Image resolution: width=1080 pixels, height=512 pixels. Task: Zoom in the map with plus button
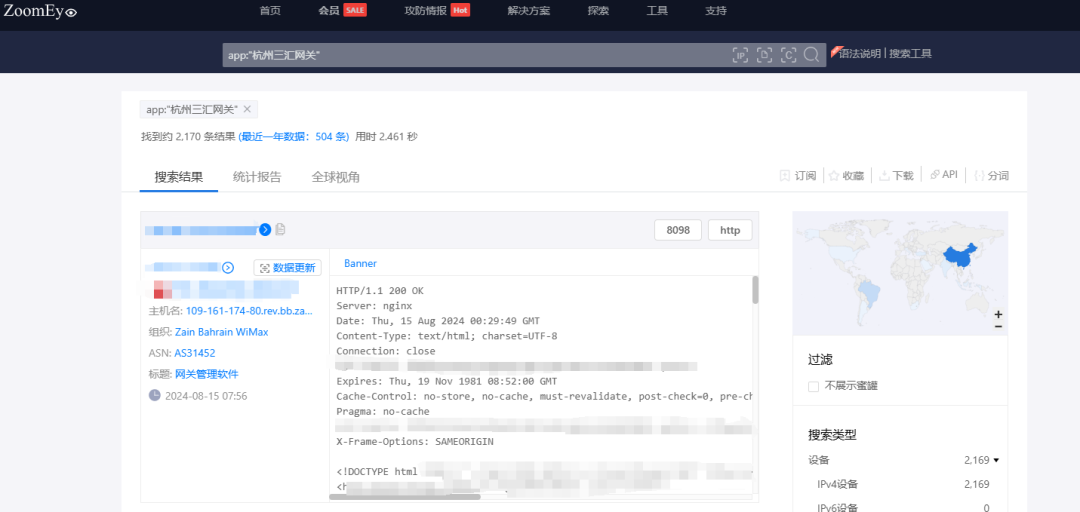click(x=998, y=314)
